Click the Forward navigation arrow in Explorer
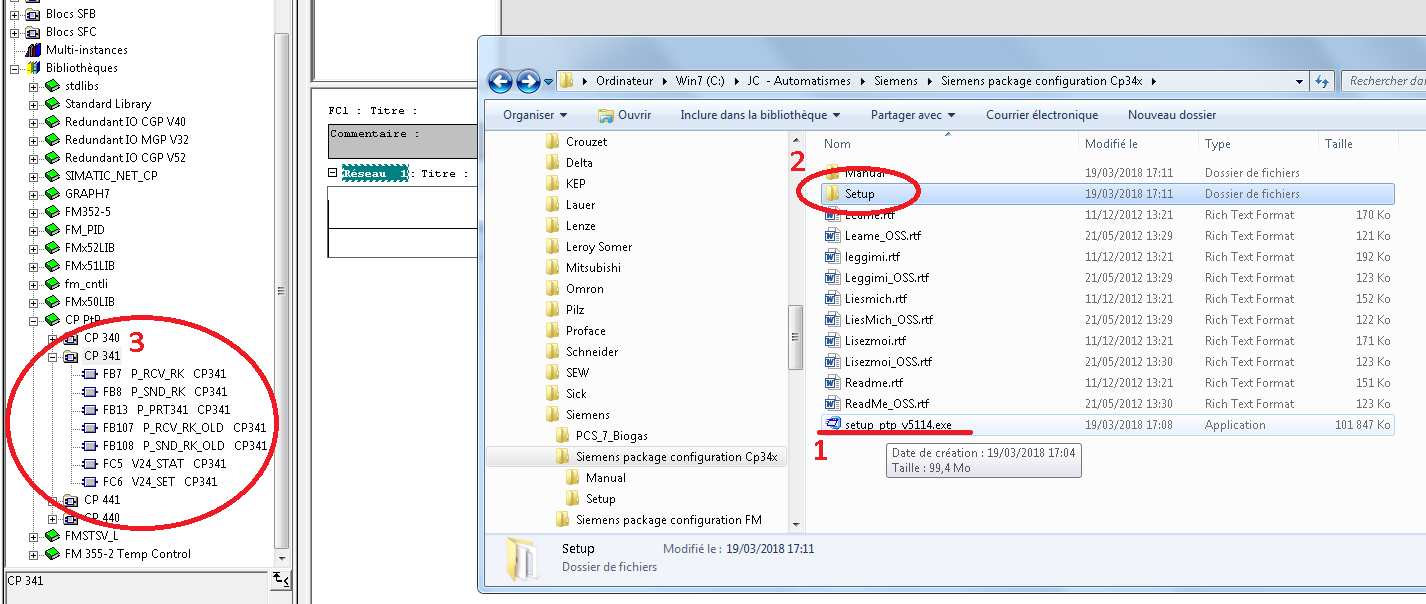Image resolution: width=1426 pixels, height=604 pixels. pyautogui.click(x=528, y=81)
